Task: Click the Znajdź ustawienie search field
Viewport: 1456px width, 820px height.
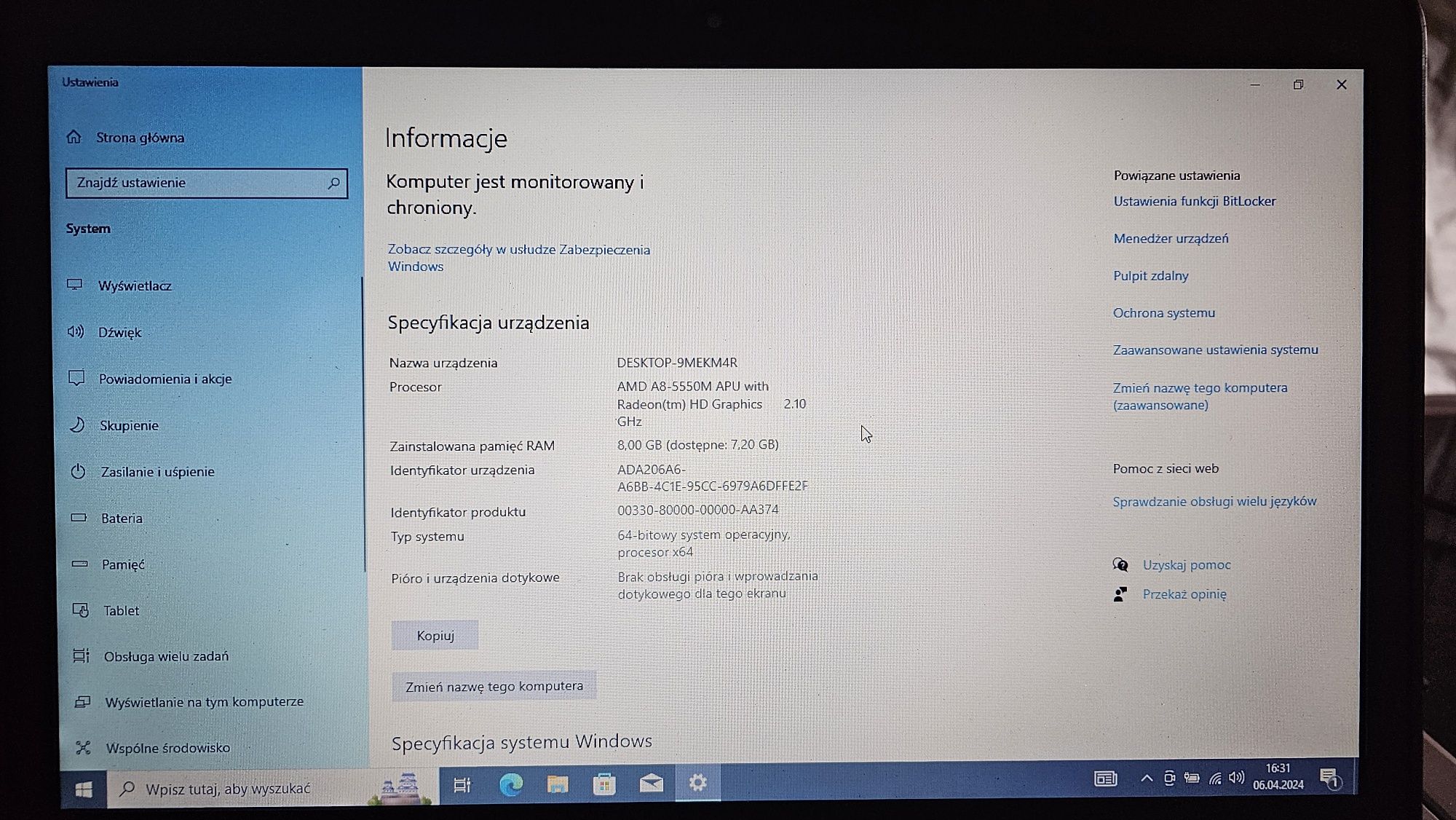Action: [x=206, y=184]
